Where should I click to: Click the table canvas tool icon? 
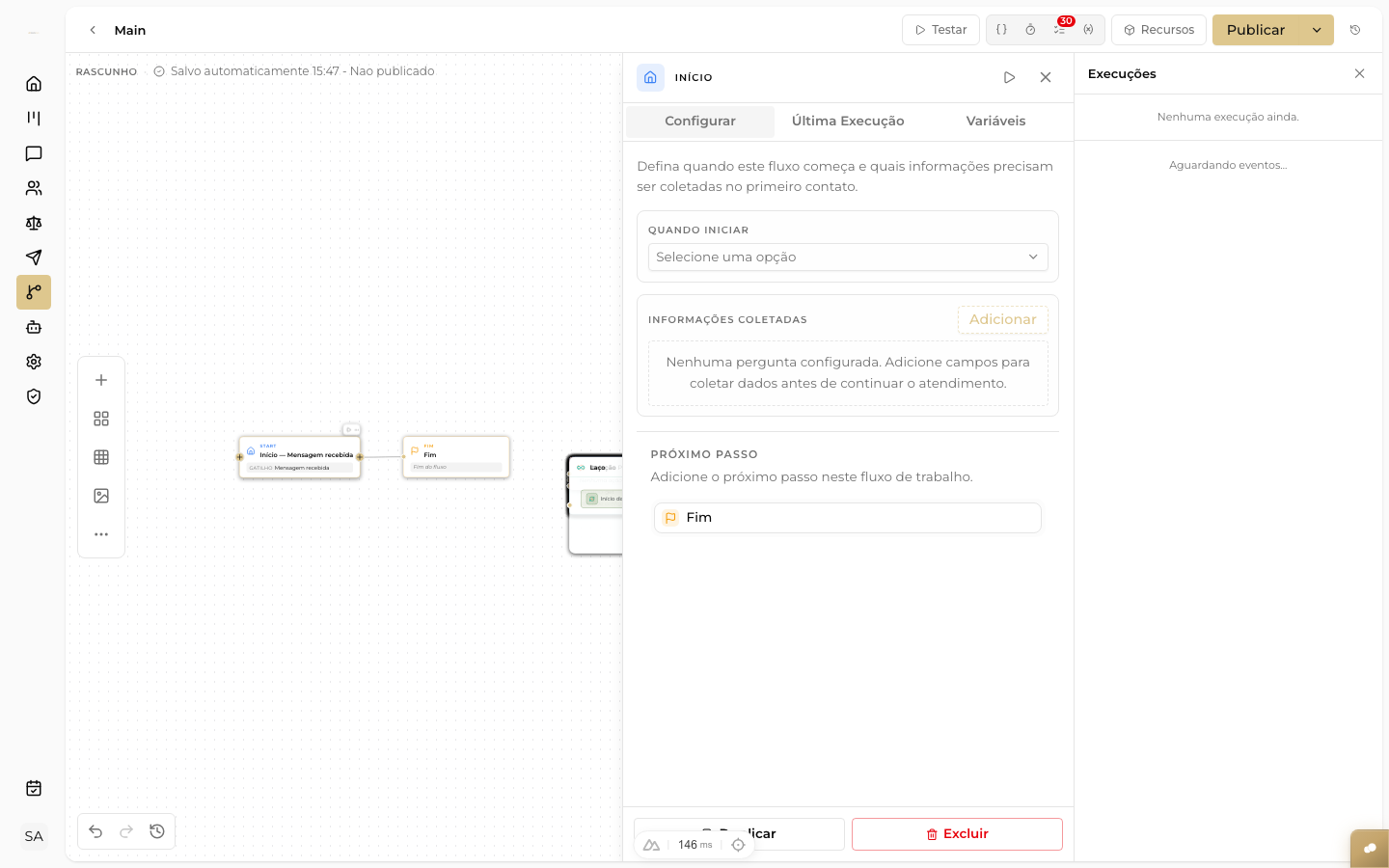[101, 457]
